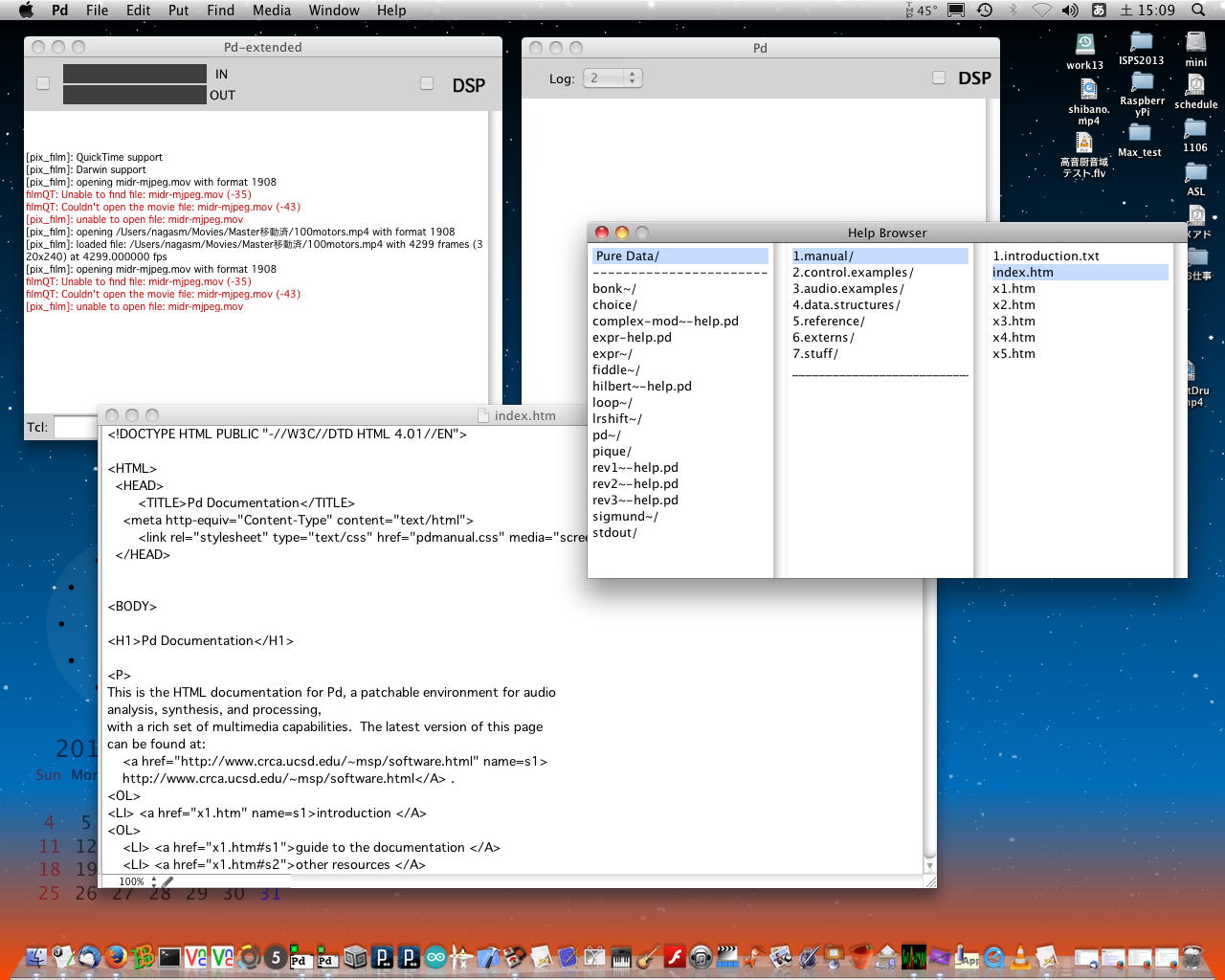1225x980 pixels.
Task: Click the Spotlight search magnifier icon
Action: coord(1198,11)
